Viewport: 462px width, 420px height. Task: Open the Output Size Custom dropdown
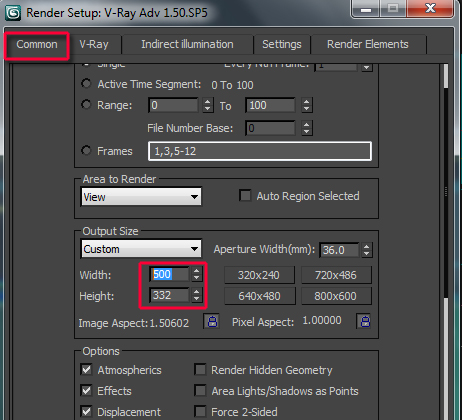[x=141, y=249]
